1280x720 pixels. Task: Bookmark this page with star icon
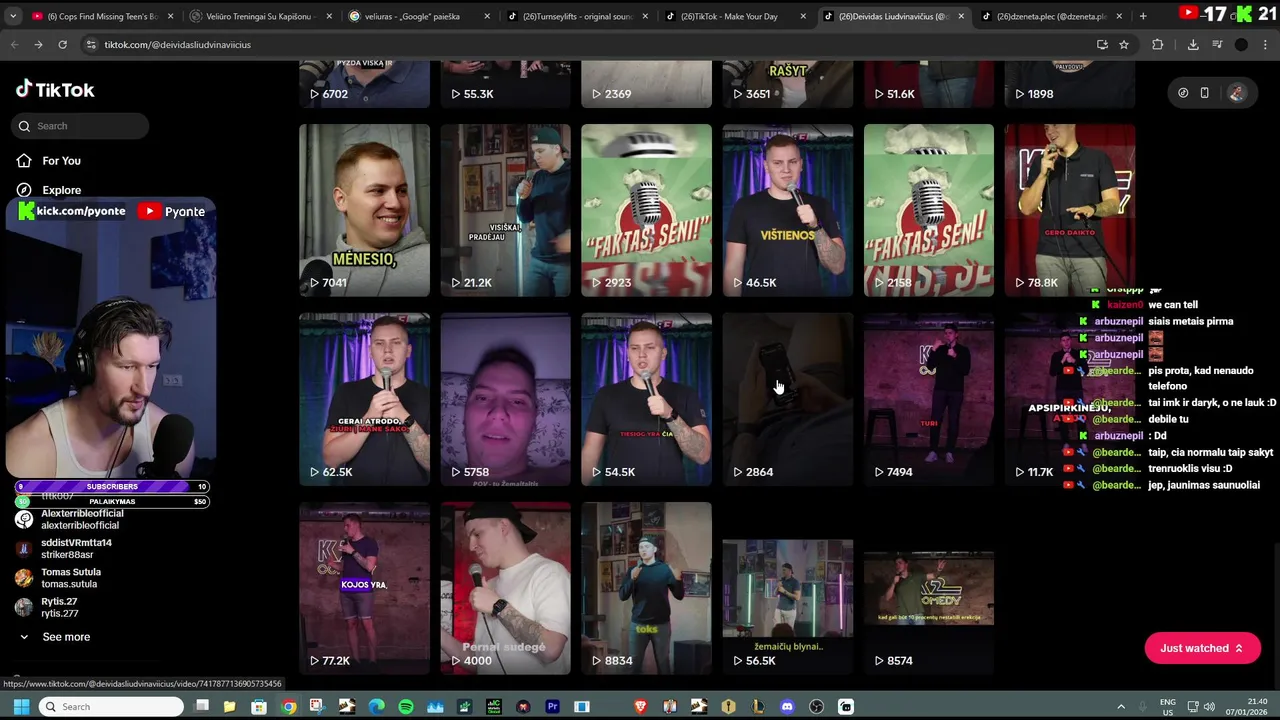[1124, 44]
